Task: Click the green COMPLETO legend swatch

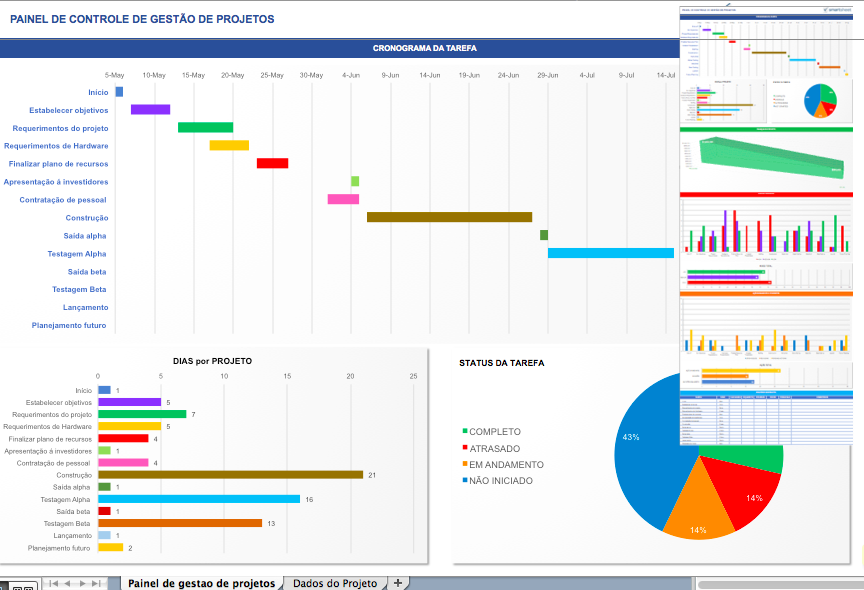Action: [464, 432]
